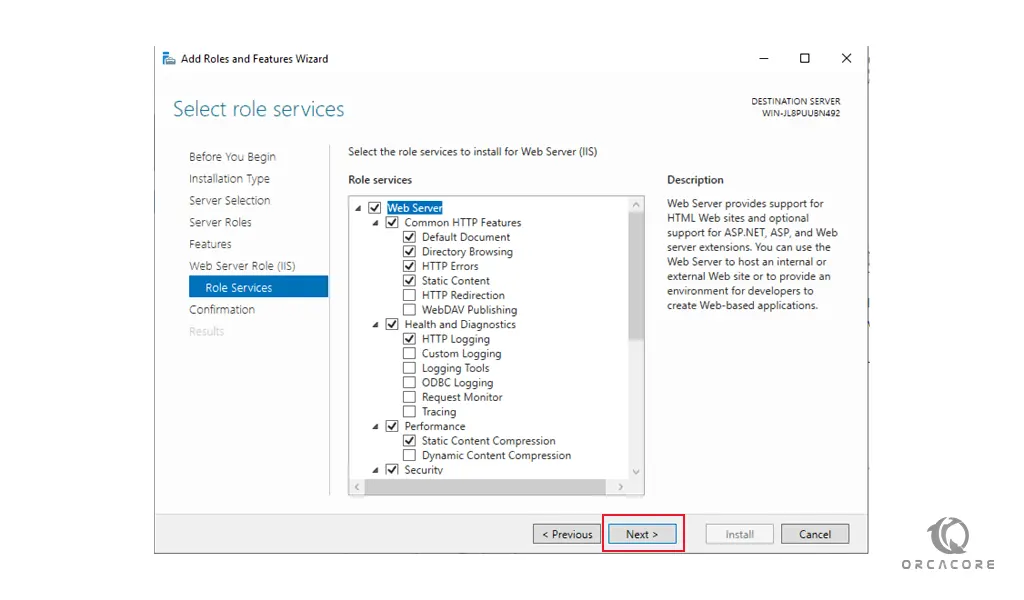Click the Previous button
This screenshot has width=1024, height=600.
pyautogui.click(x=567, y=534)
